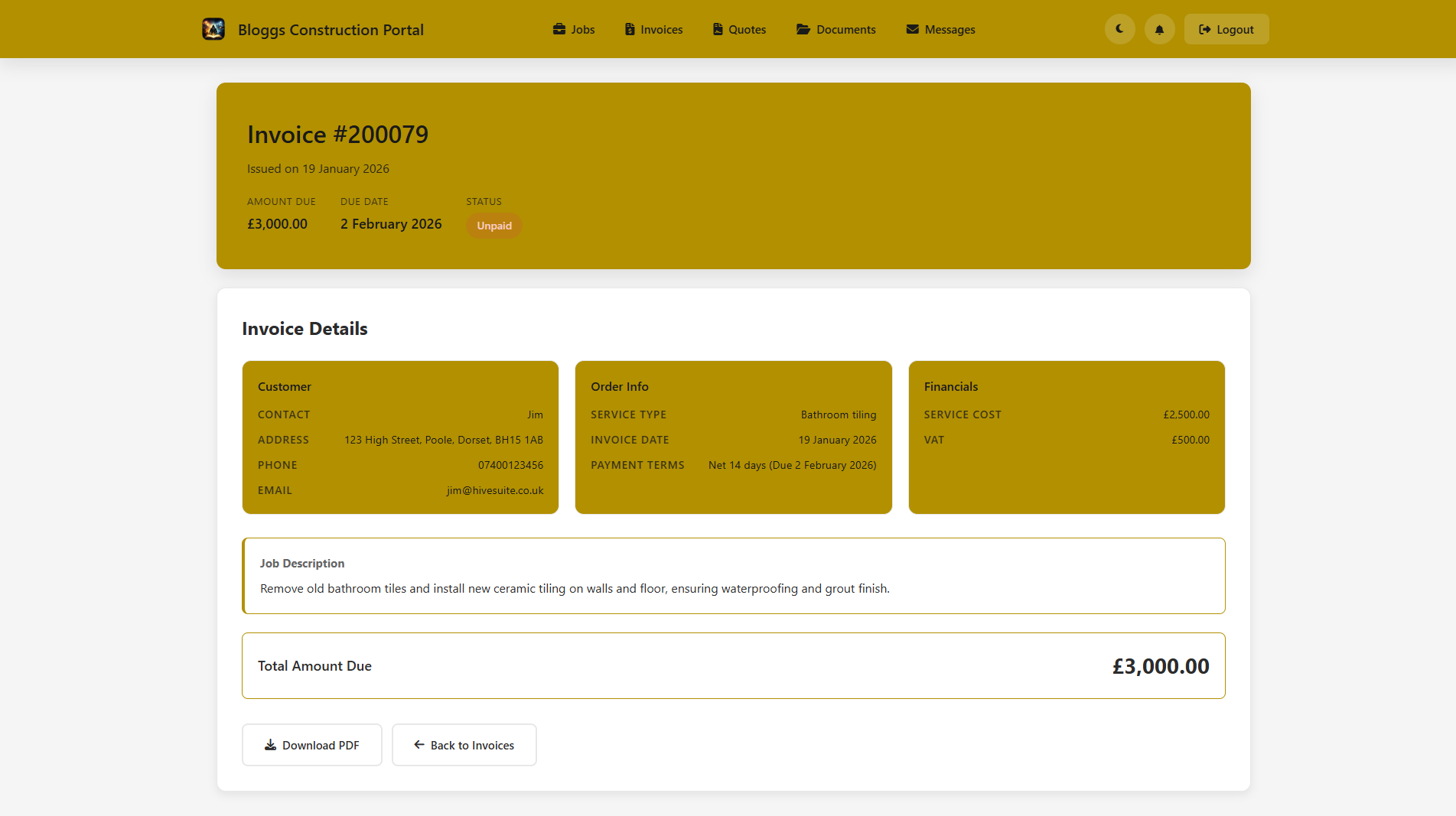Click the back arrow inside Back to Invoices
The height and width of the screenshot is (816, 1456).
tap(418, 744)
